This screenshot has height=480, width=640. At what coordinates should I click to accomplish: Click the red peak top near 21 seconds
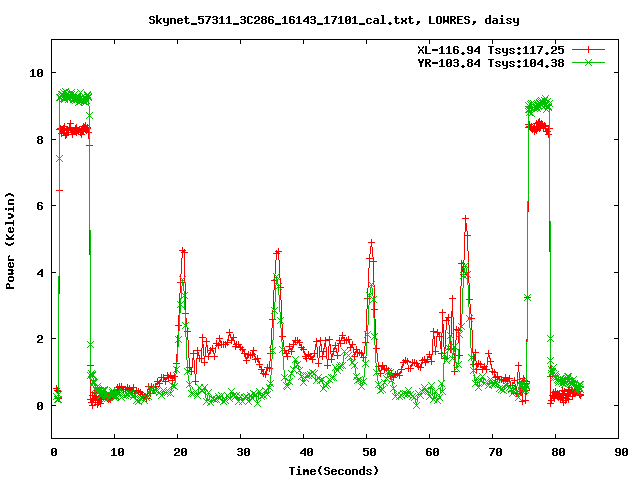click(x=183, y=251)
